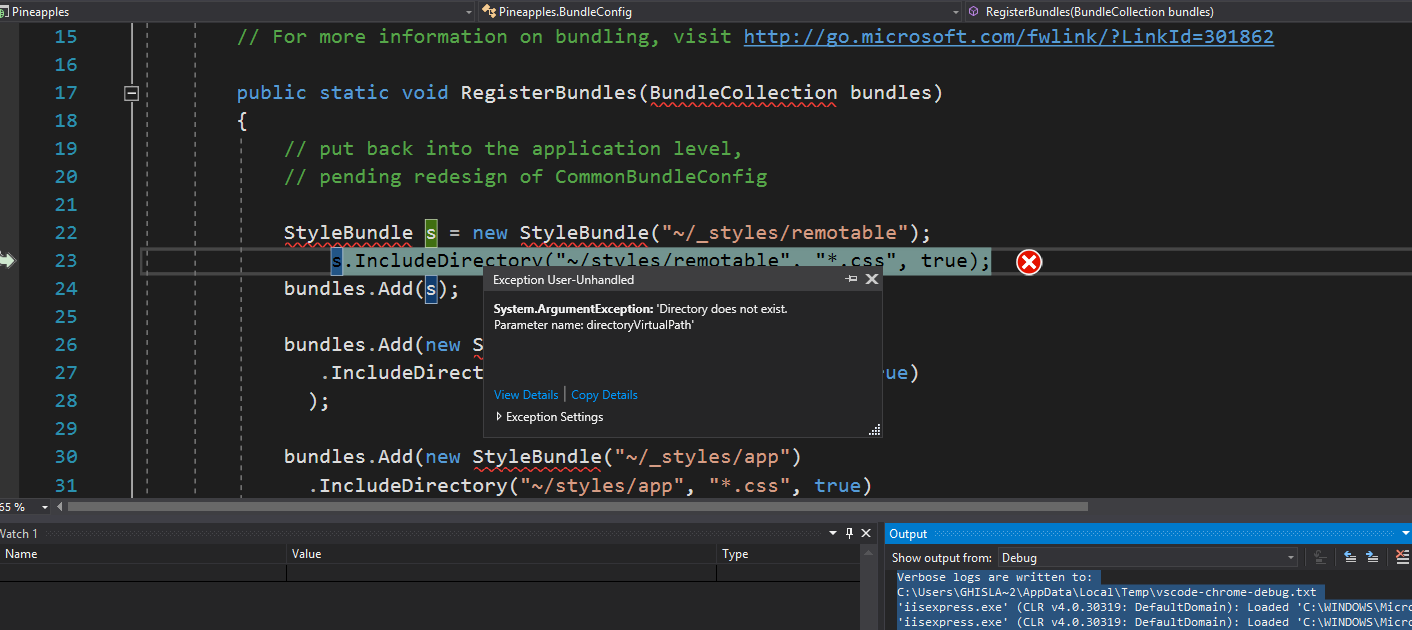Open the editor zoom percentage dropdown
Screen dimensions: 1412x630
click(43, 507)
